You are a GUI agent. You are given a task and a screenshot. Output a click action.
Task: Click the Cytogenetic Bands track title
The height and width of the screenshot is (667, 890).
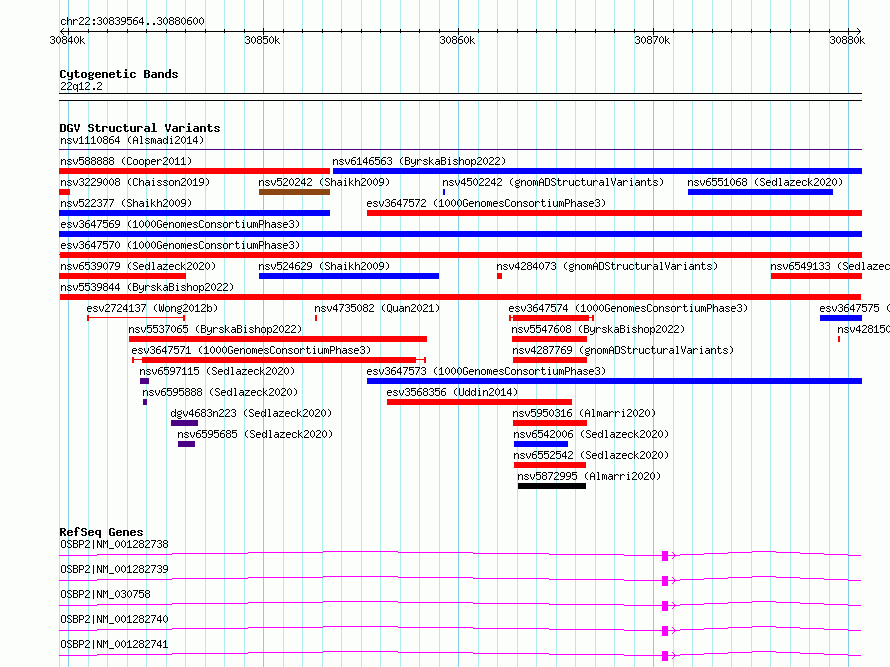[x=119, y=74]
